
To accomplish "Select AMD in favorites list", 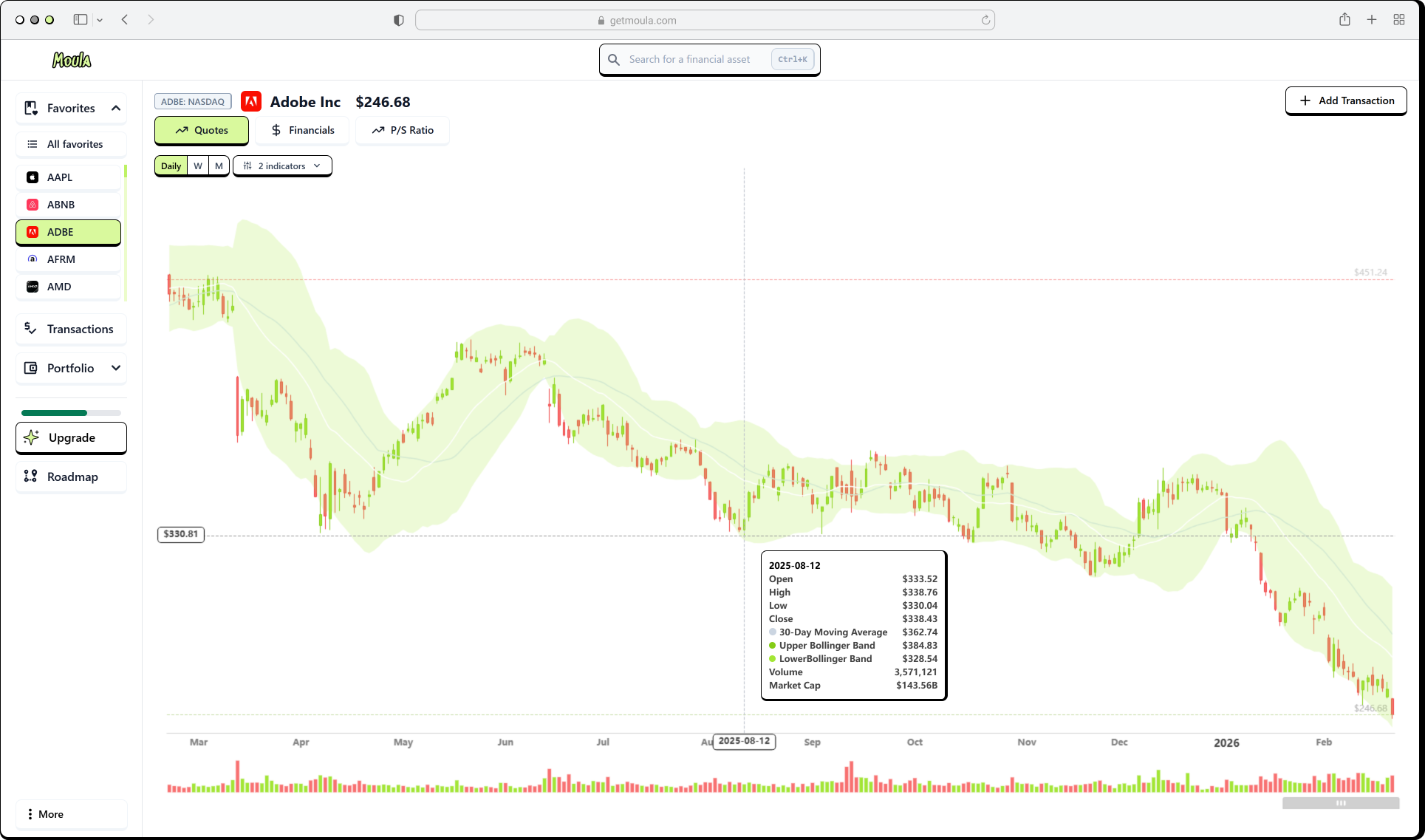I will coord(68,287).
